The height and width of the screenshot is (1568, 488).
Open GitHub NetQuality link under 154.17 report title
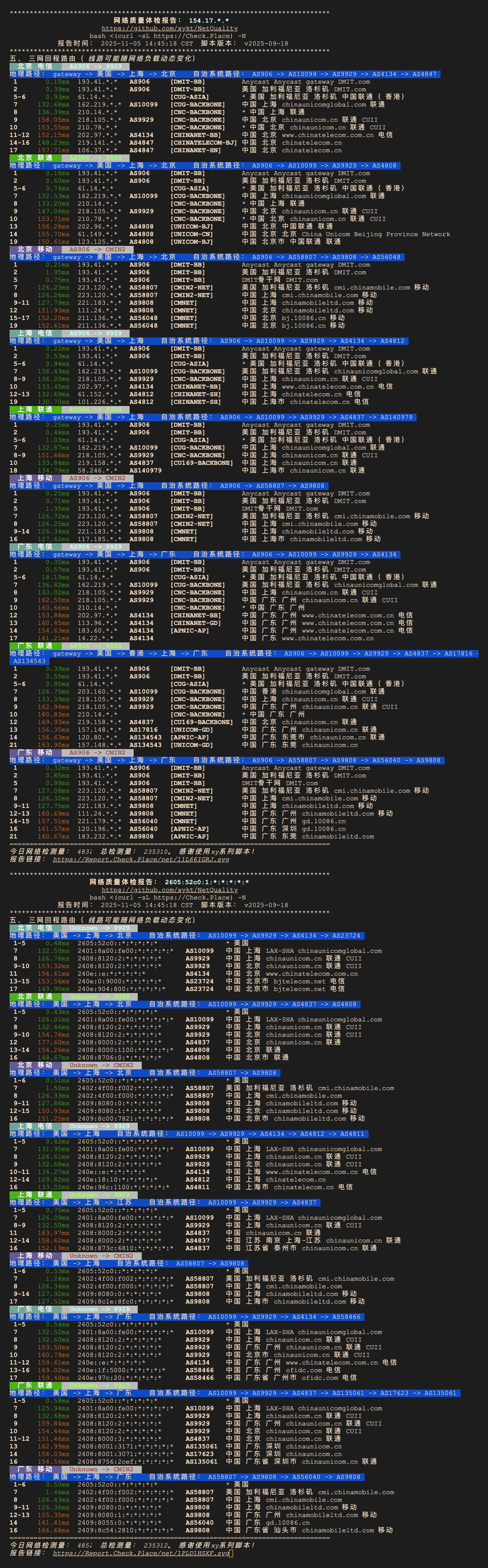[169, 28]
